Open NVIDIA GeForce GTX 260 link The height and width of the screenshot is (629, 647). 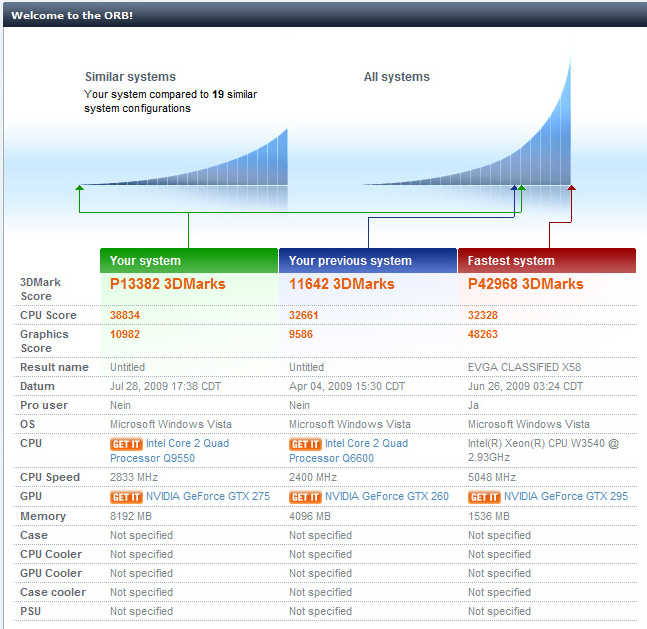coord(387,496)
